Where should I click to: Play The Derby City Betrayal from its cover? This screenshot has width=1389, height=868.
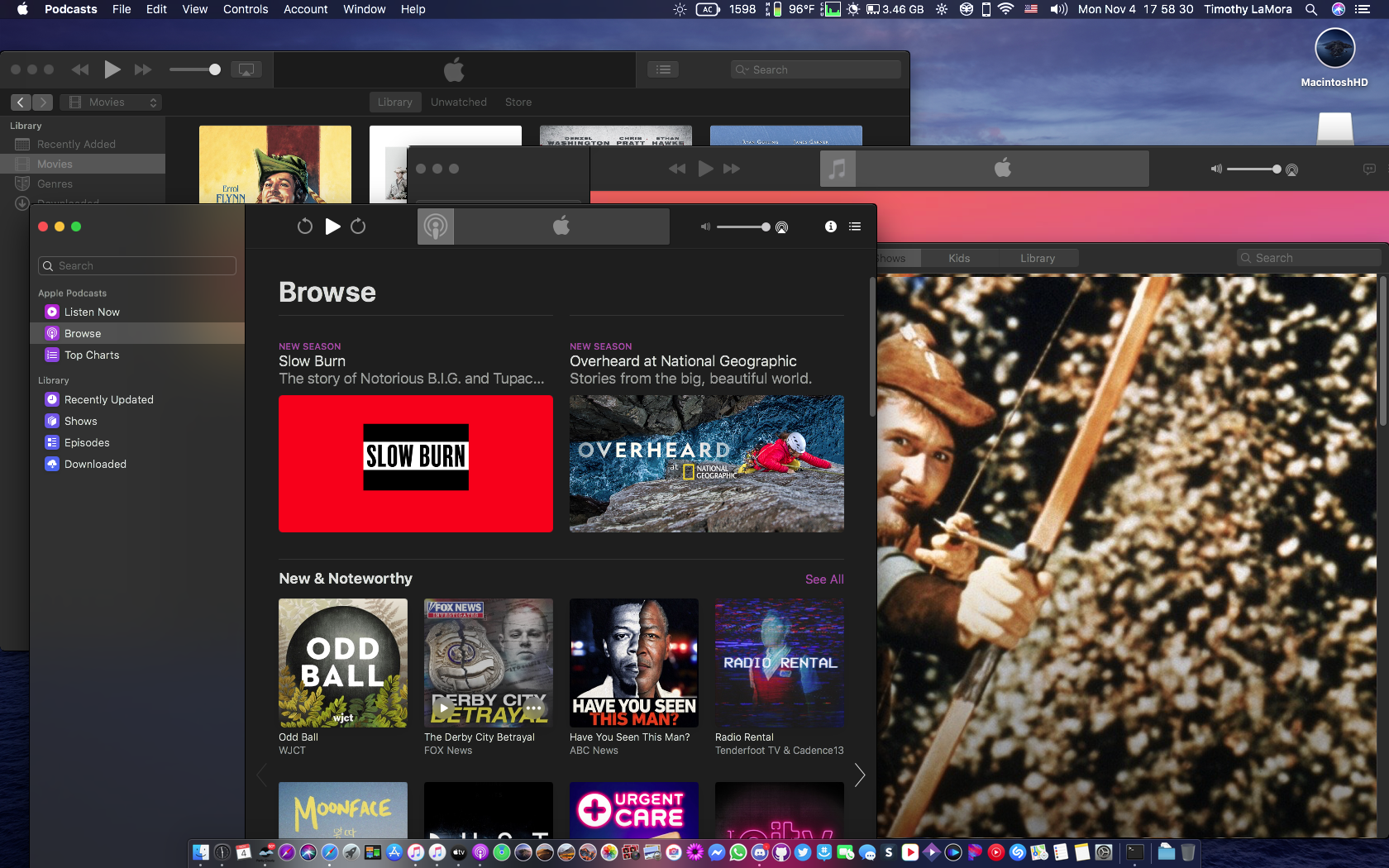click(444, 708)
